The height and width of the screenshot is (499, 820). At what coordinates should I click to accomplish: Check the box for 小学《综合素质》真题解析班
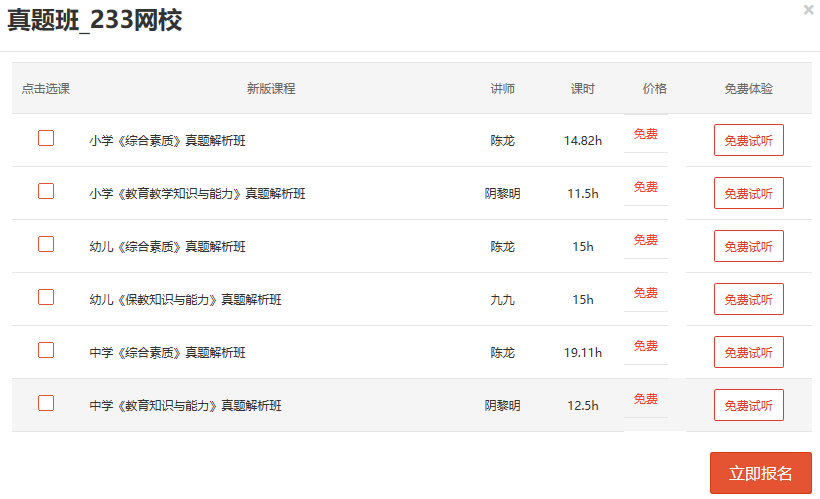coord(46,139)
